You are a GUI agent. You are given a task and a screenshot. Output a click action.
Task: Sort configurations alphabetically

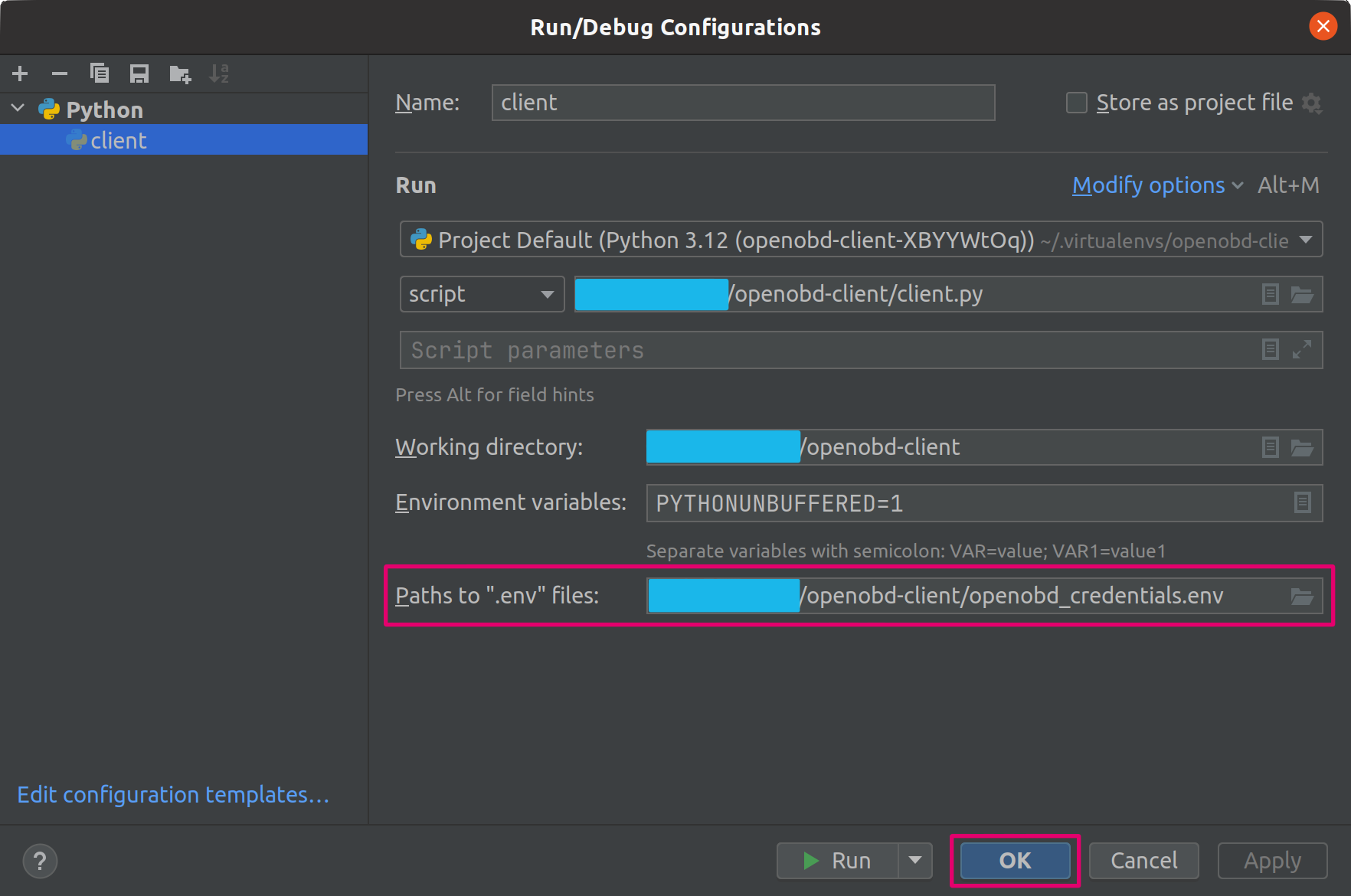(220, 74)
